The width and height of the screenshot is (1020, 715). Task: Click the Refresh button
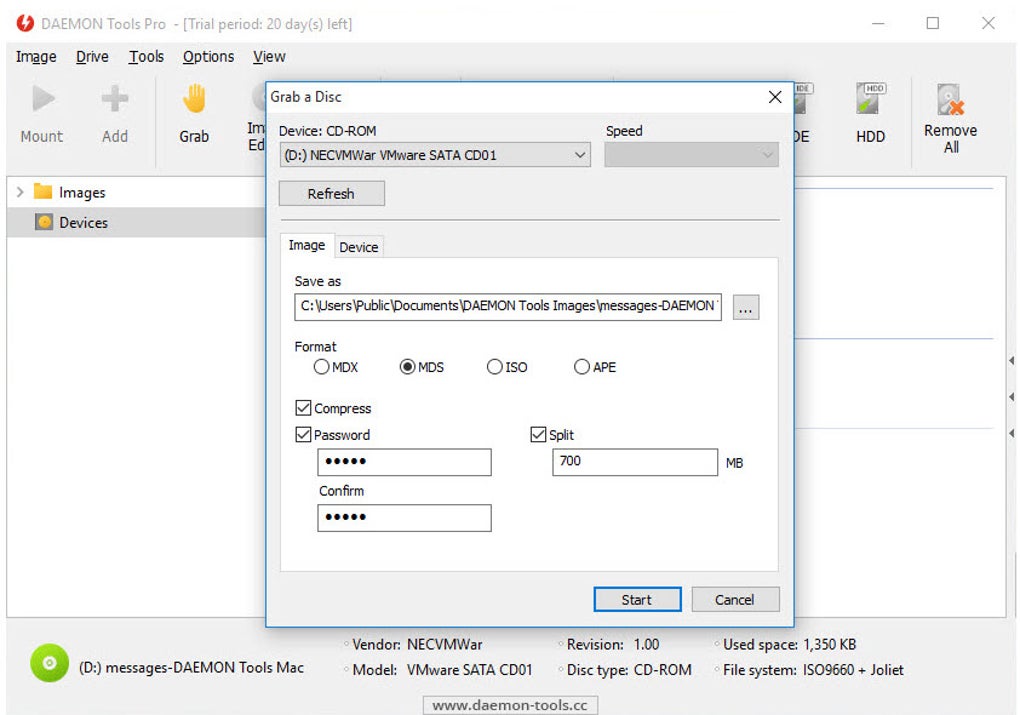click(x=331, y=194)
